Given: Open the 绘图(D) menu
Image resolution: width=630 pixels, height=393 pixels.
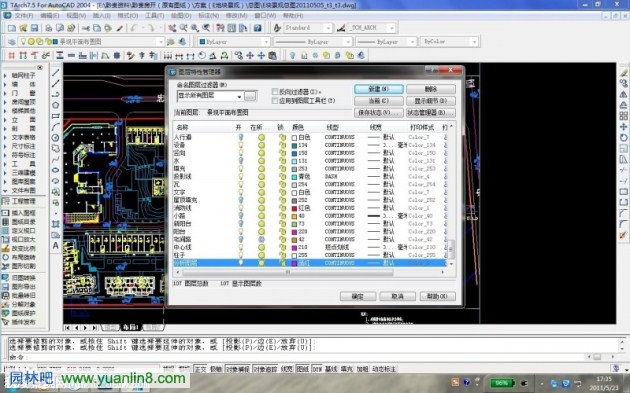Looking at the screenshot, I should coord(181,16).
